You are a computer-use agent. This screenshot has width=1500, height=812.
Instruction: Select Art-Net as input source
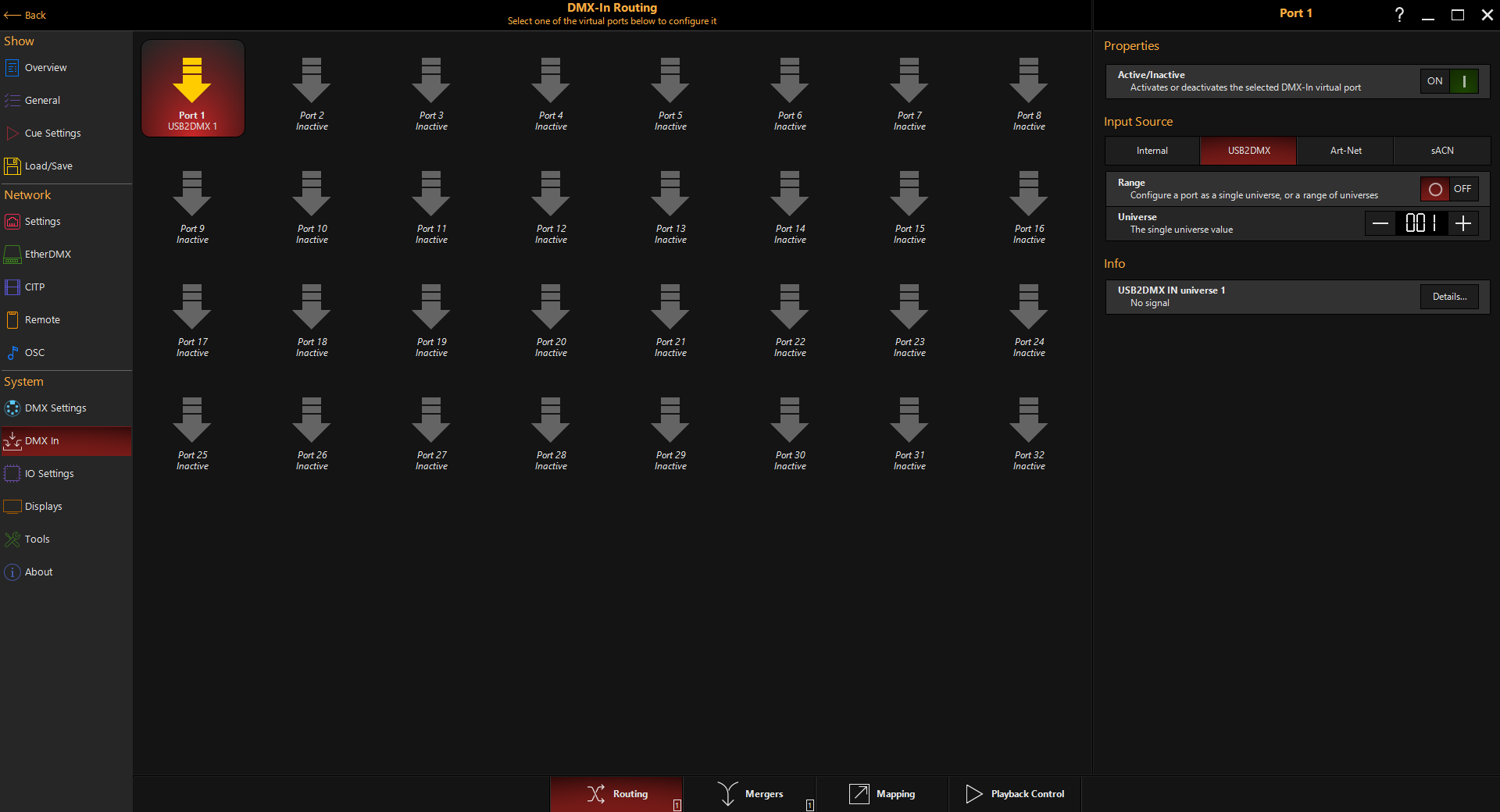pyautogui.click(x=1345, y=151)
